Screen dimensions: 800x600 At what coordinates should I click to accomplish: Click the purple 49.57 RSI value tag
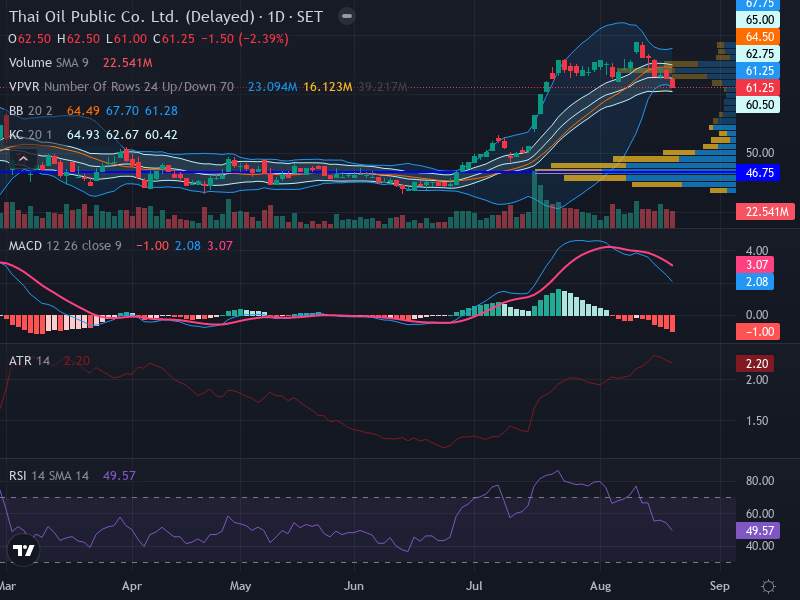(x=757, y=531)
